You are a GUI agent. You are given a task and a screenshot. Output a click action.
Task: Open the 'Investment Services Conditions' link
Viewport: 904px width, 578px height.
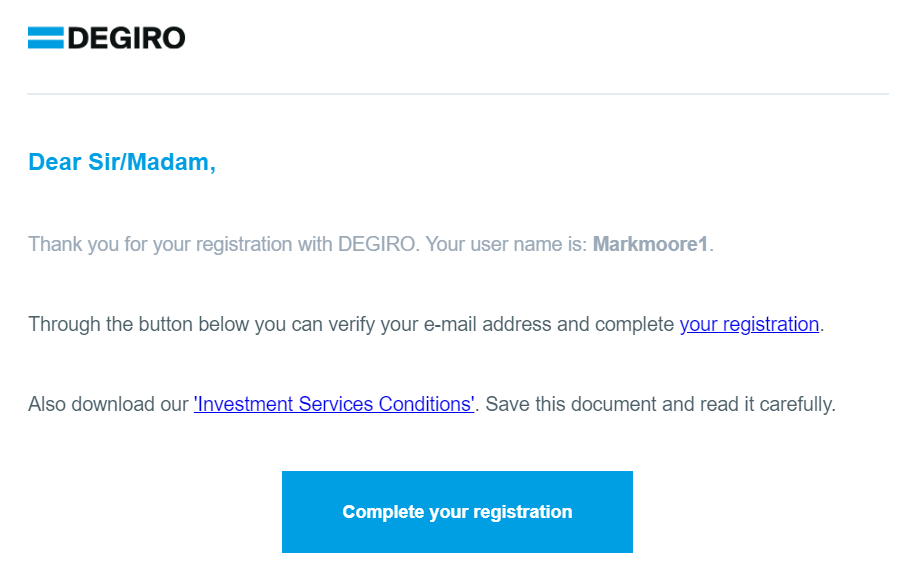click(x=333, y=404)
